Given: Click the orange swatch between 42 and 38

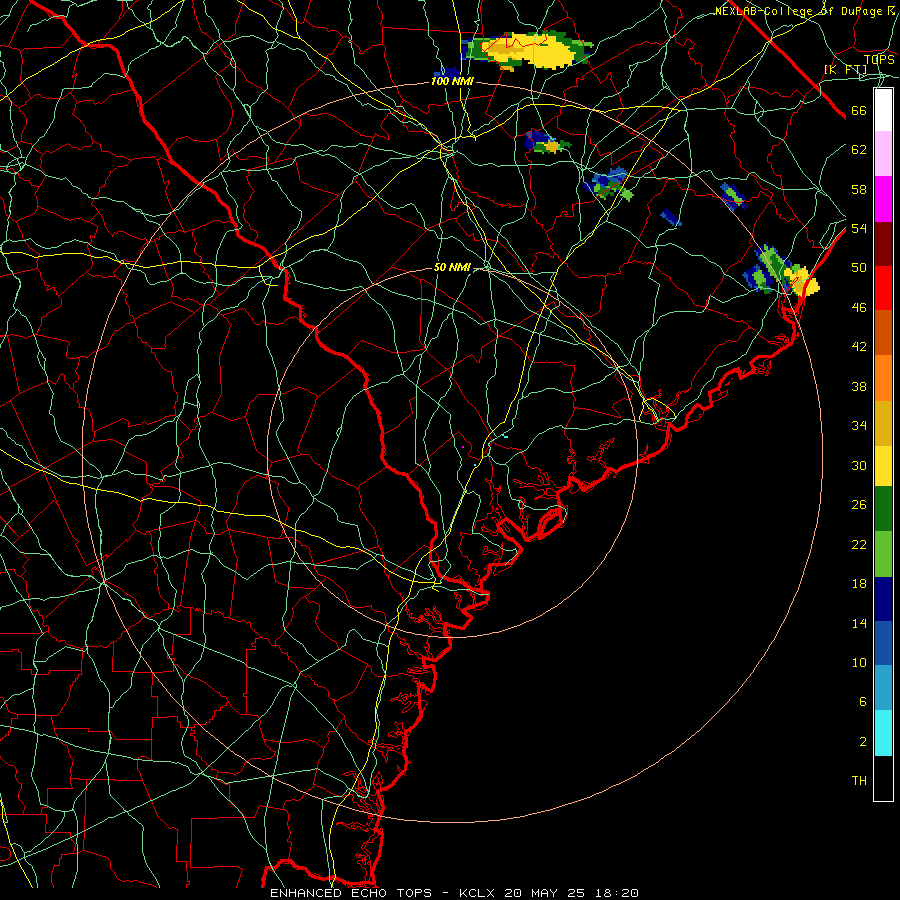Looking at the screenshot, I should 883,378.
